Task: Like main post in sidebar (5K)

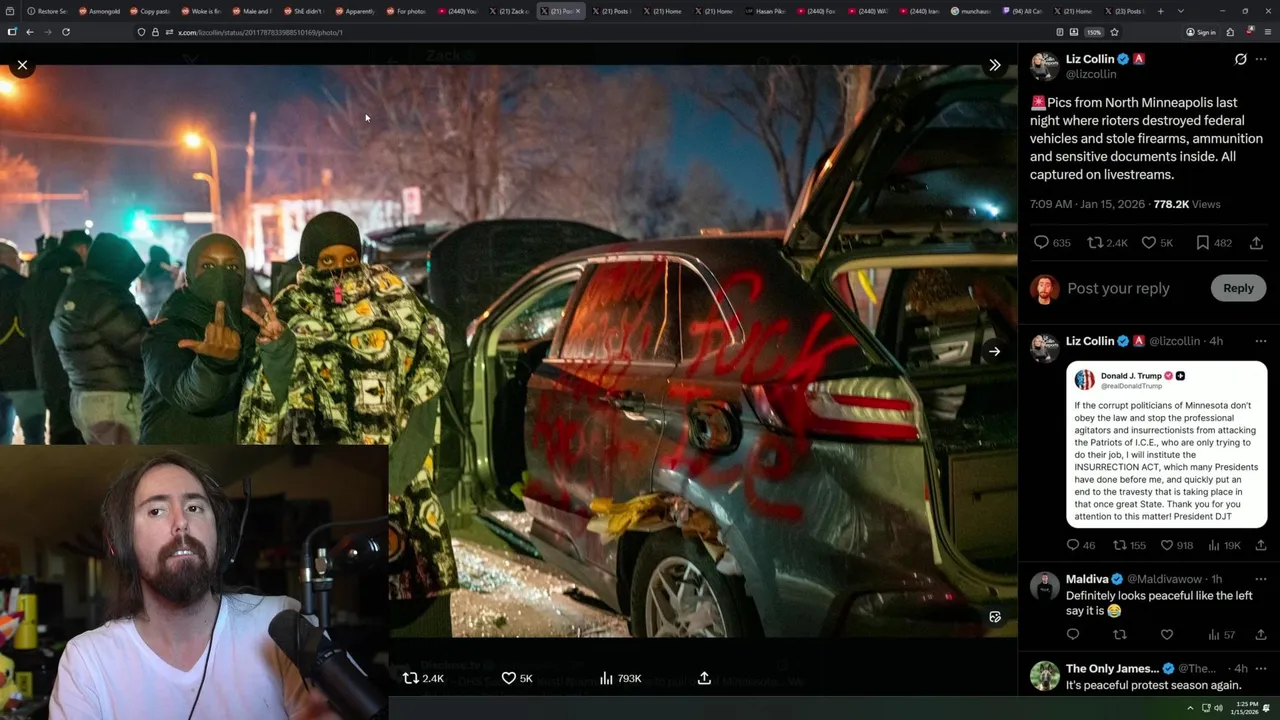Action: pyautogui.click(x=1157, y=242)
